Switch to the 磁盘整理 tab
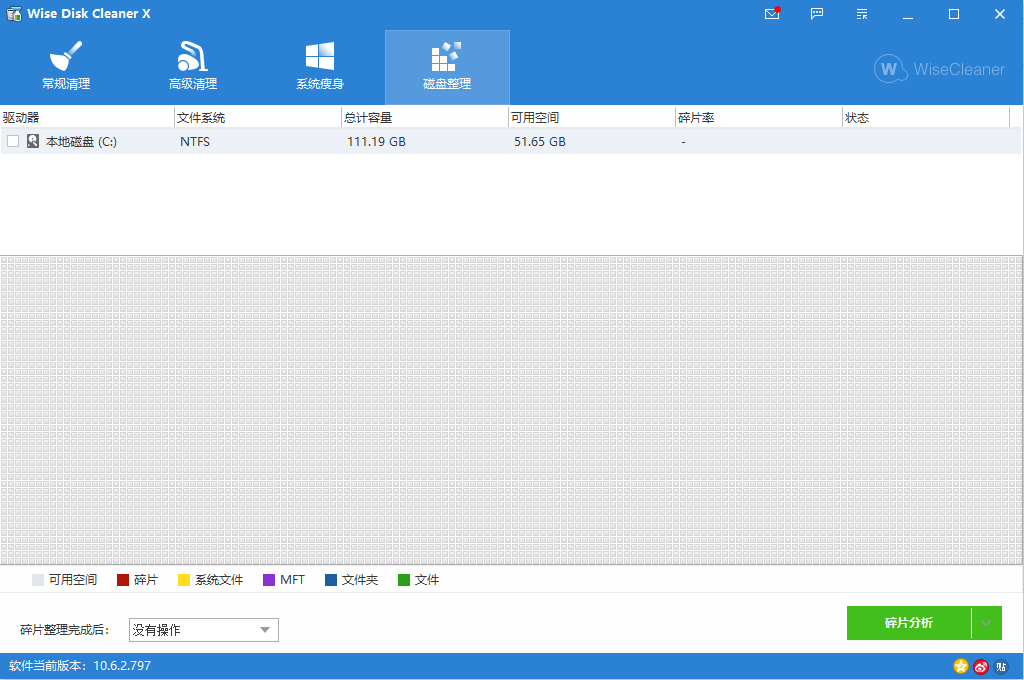This screenshot has width=1024, height=680. click(447, 66)
